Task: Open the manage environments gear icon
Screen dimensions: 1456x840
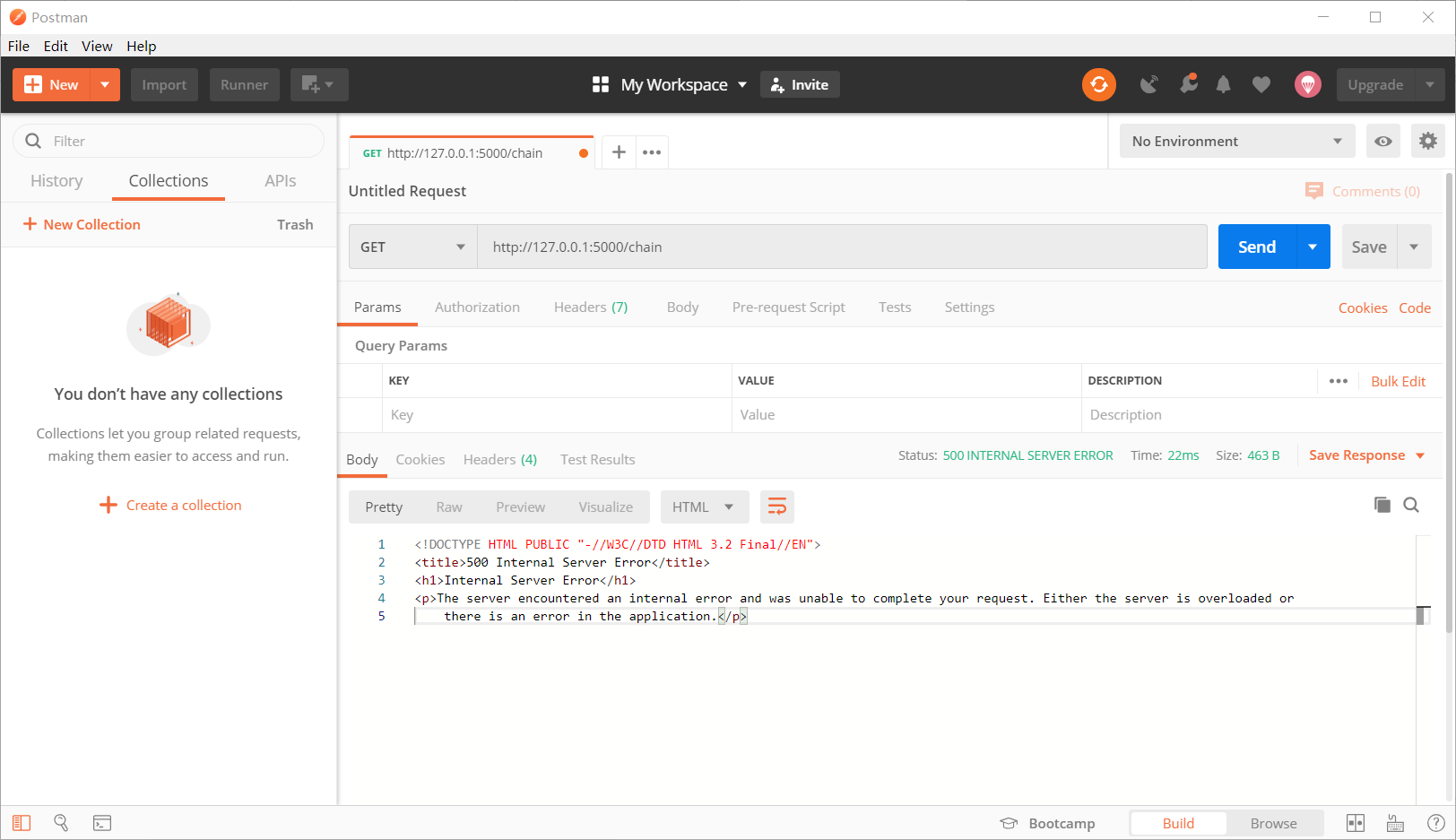Action: tap(1428, 141)
